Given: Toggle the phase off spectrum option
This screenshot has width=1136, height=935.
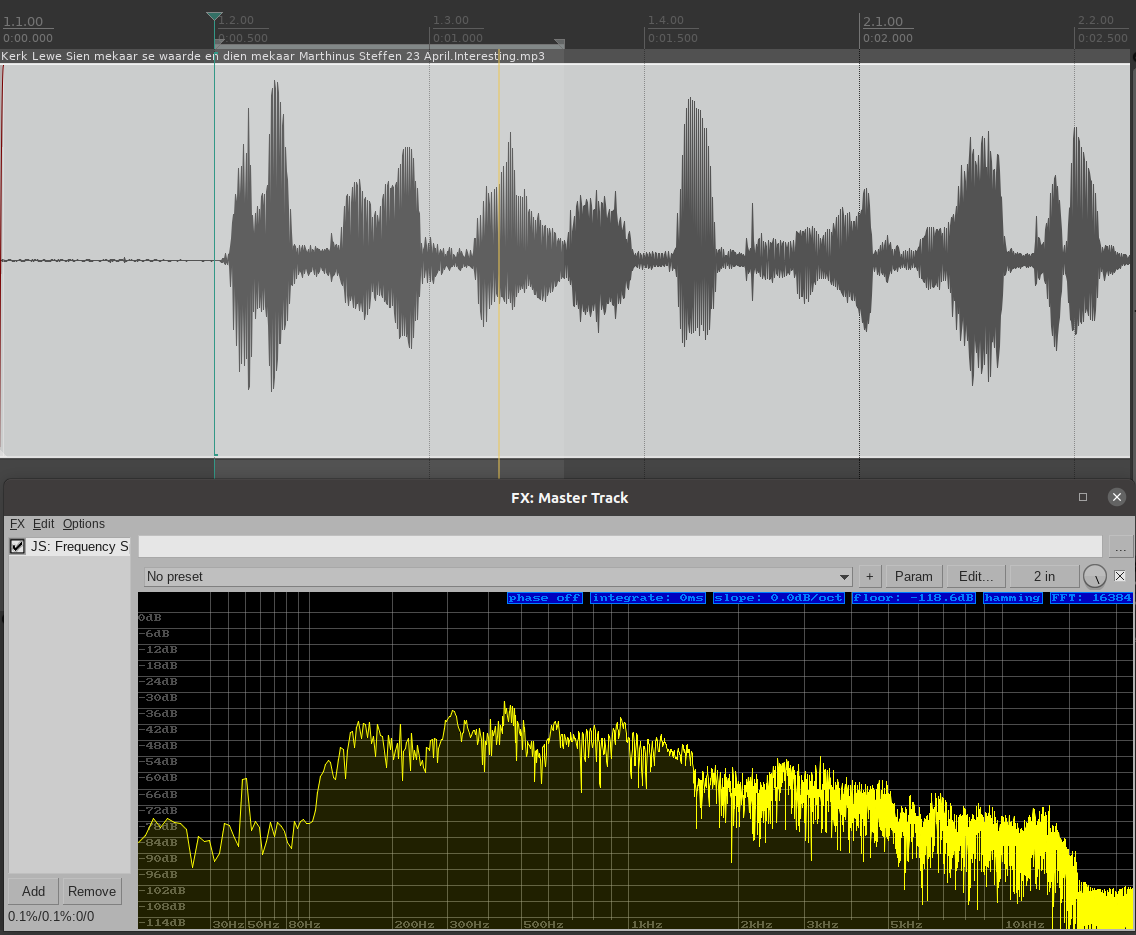Looking at the screenshot, I should pyautogui.click(x=544, y=598).
